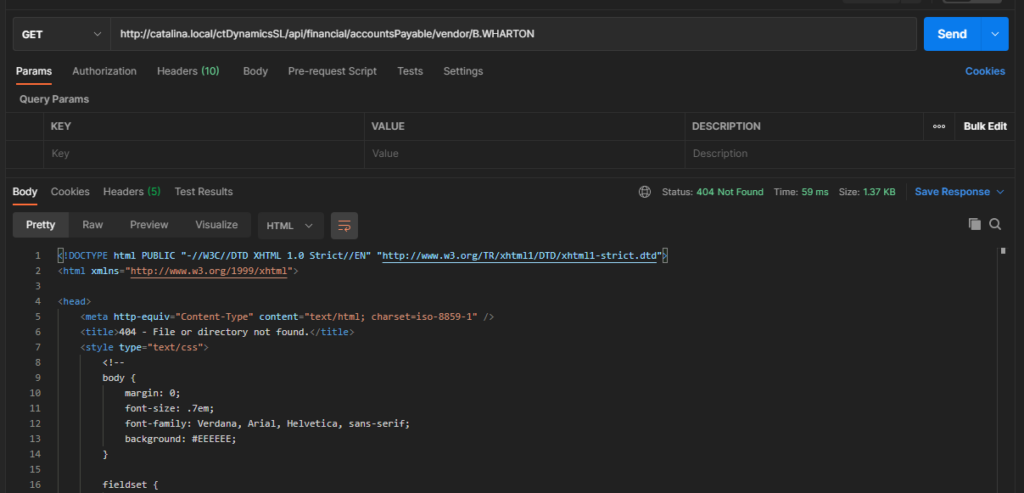Click the '<head>' tag on line 4
The height and width of the screenshot is (493, 1024).
[x=74, y=302]
